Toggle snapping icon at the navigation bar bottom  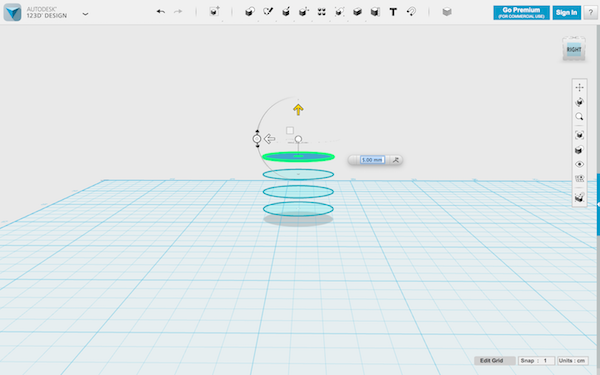point(579,197)
